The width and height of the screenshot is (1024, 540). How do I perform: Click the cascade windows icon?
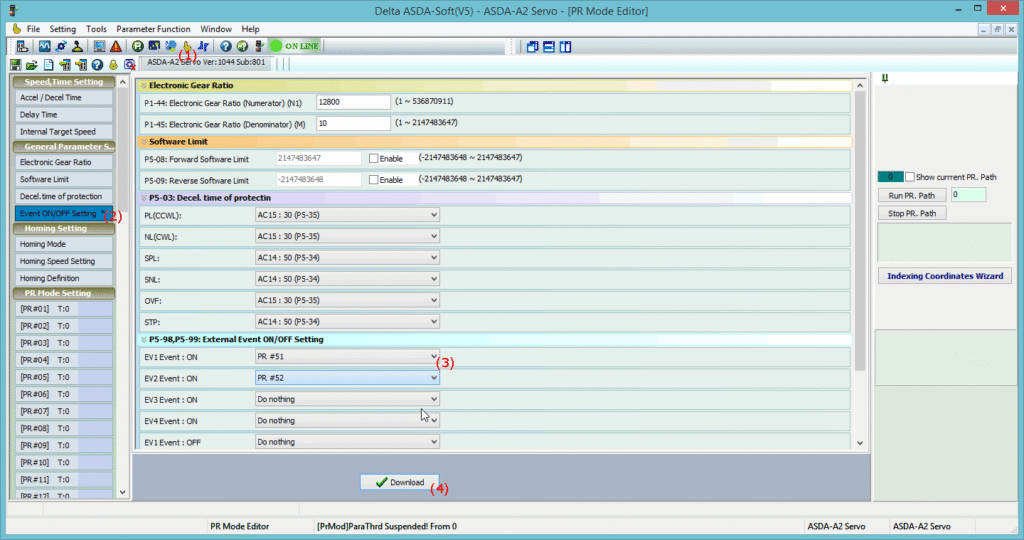[x=532, y=46]
